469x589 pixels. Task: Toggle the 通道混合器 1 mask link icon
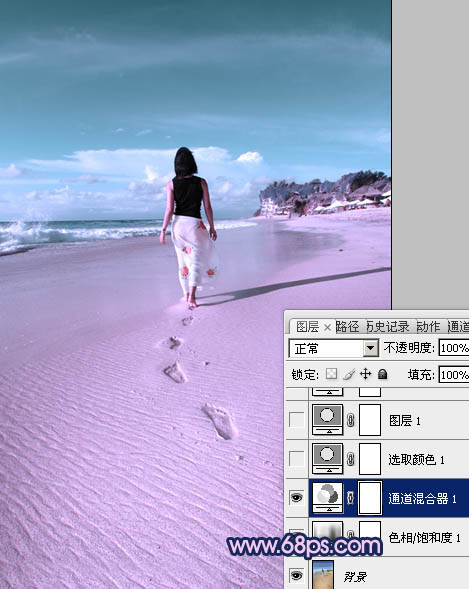350,498
